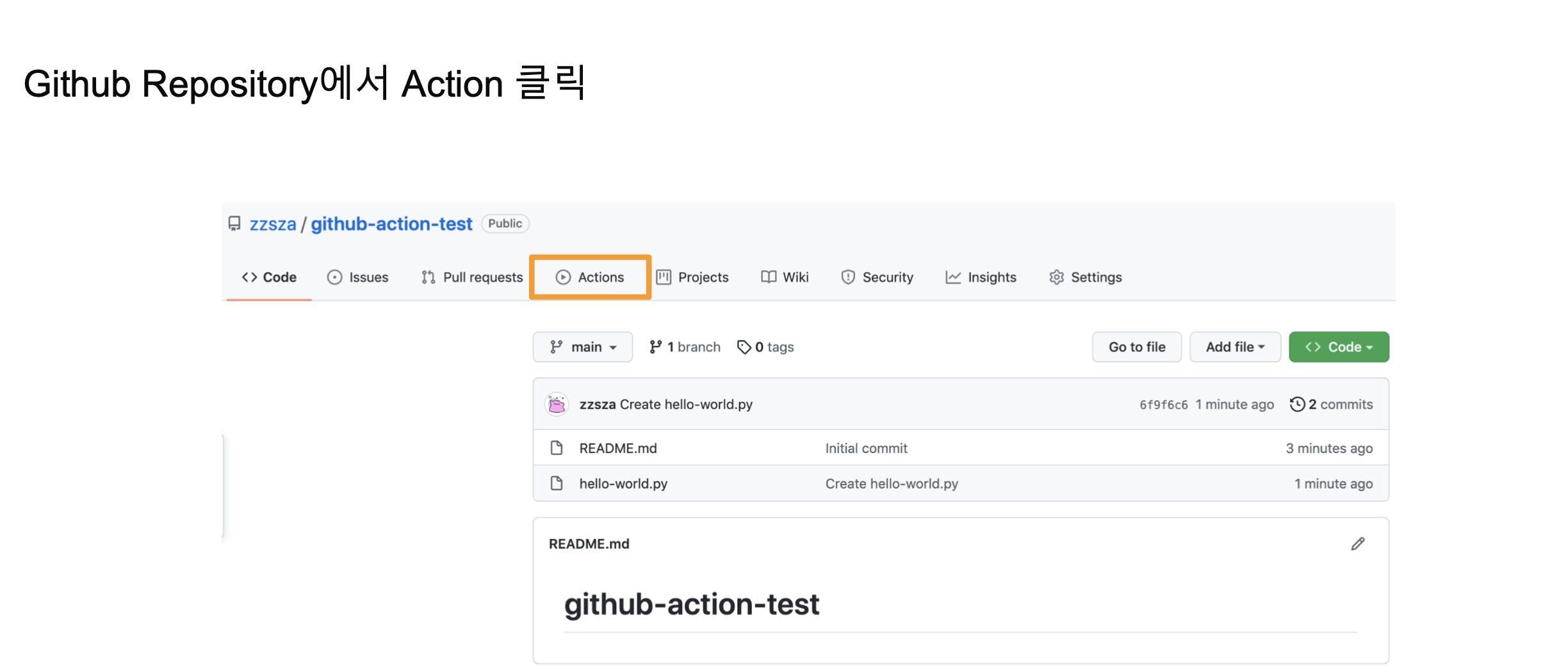Switch to the Issues tab
Viewport: 1568px width, 667px height.
click(x=357, y=277)
